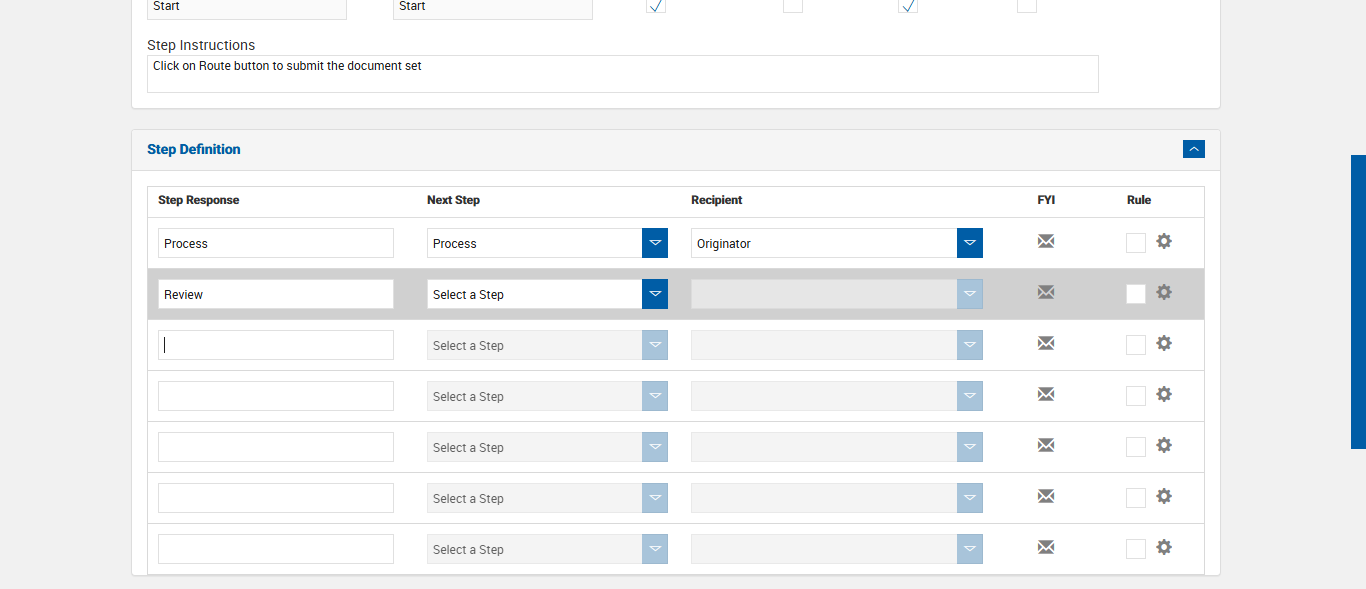Tick Rule checkbox in fourth row
The height and width of the screenshot is (589, 1366).
click(x=1136, y=396)
